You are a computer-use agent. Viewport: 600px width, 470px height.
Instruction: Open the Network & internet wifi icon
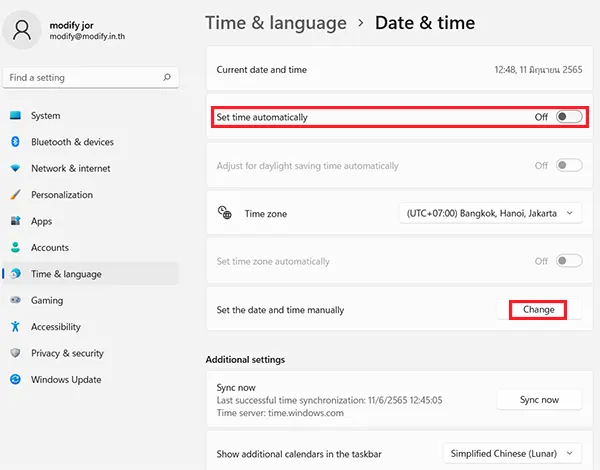pyautogui.click(x=15, y=169)
